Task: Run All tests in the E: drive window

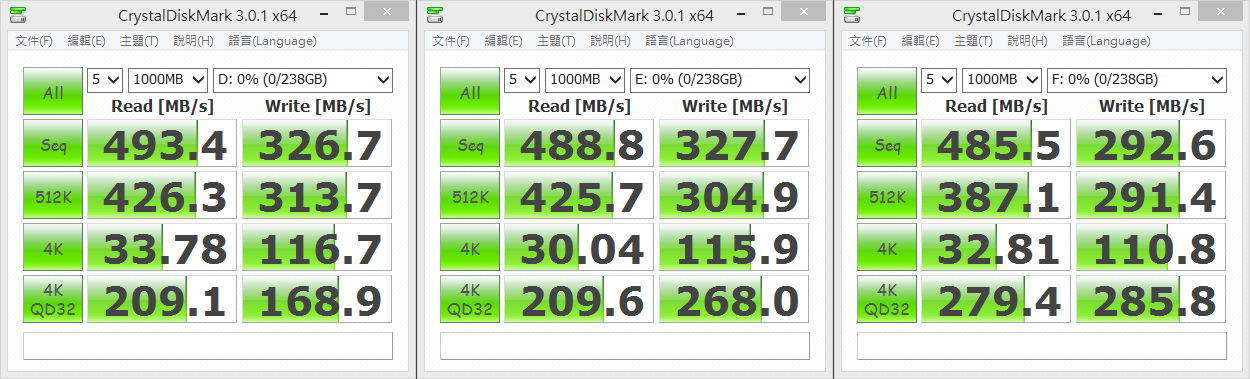Action: pos(470,92)
